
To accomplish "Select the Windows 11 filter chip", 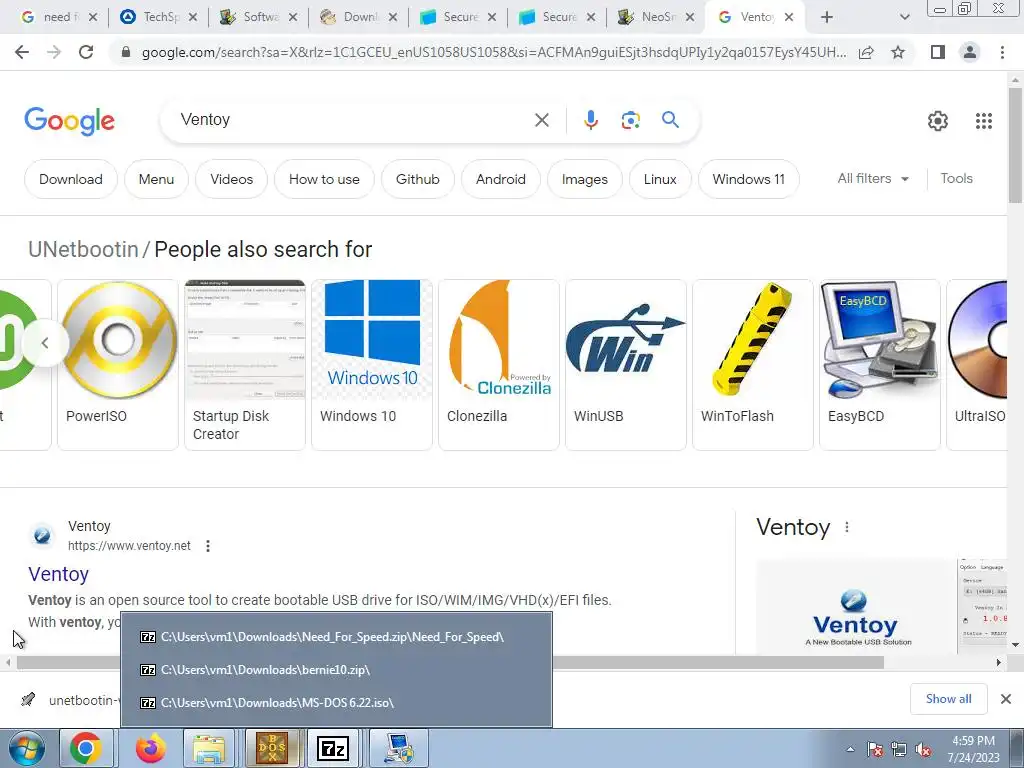I will [x=748, y=179].
